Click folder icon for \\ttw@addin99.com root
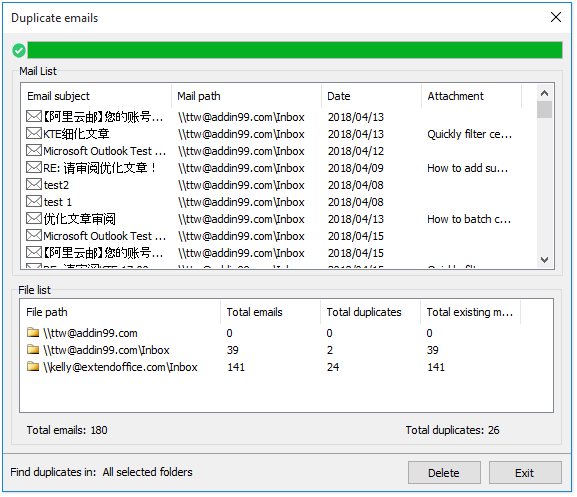577x497 pixels. [33, 333]
